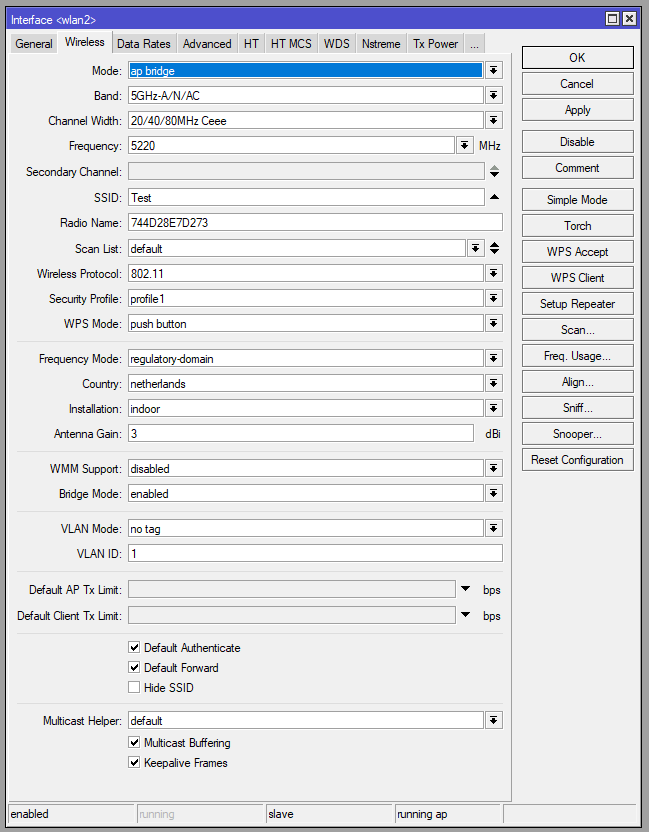Open the Sniff... tool
Image resolution: width=649 pixels, height=832 pixels.
point(577,408)
